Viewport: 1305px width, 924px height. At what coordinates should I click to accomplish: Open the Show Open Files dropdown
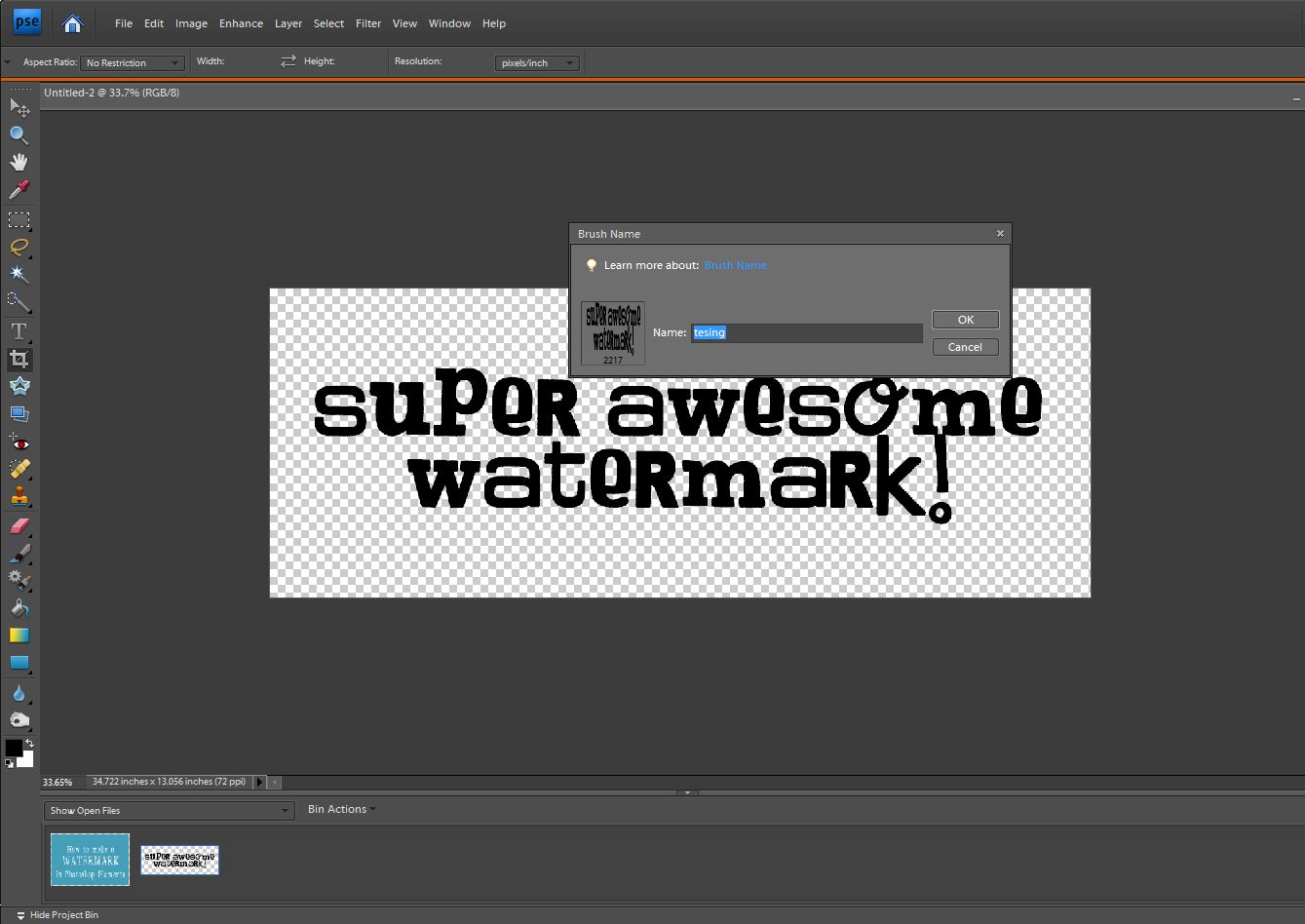(167, 810)
